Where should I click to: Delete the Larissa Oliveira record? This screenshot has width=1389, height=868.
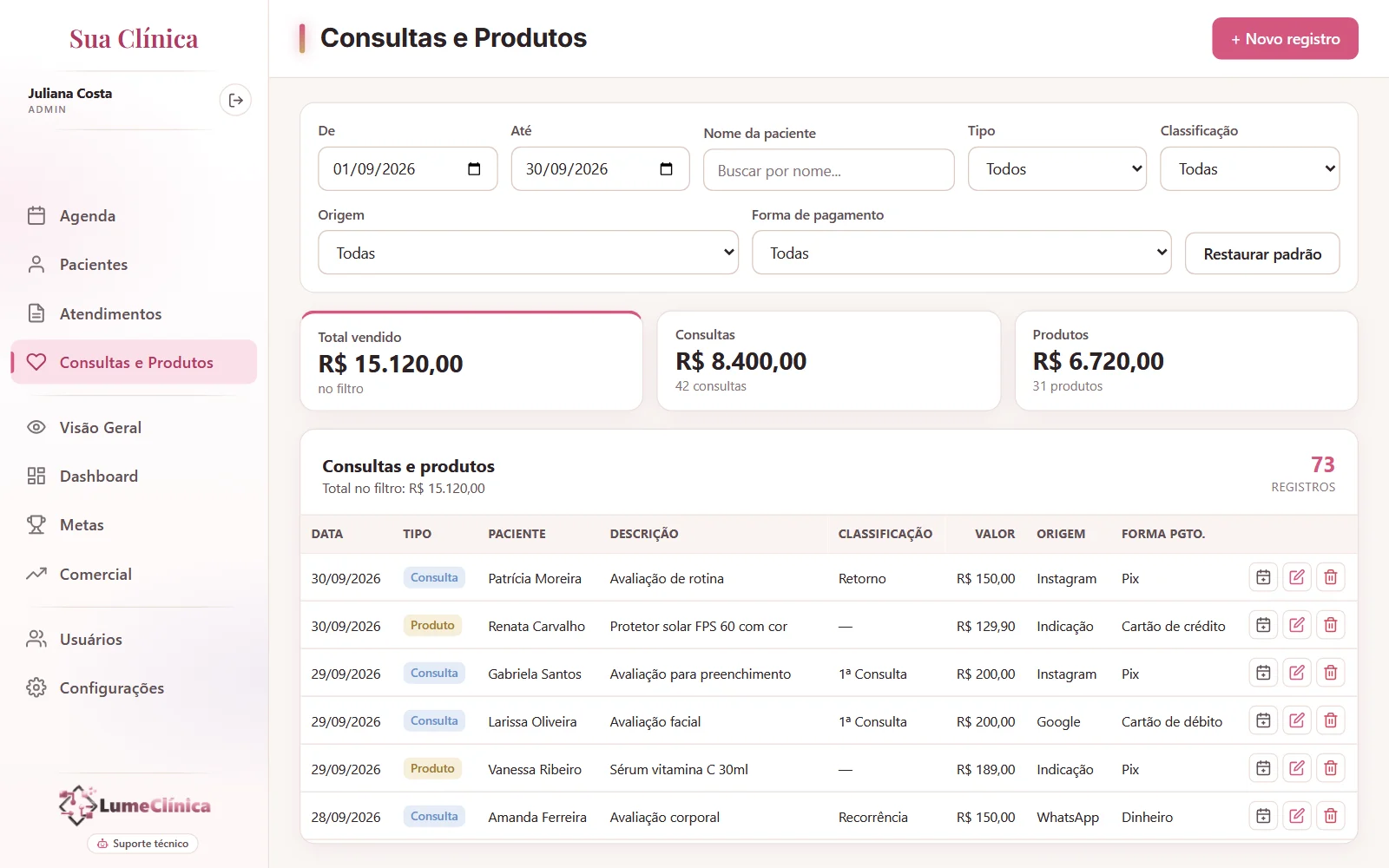1331,720
